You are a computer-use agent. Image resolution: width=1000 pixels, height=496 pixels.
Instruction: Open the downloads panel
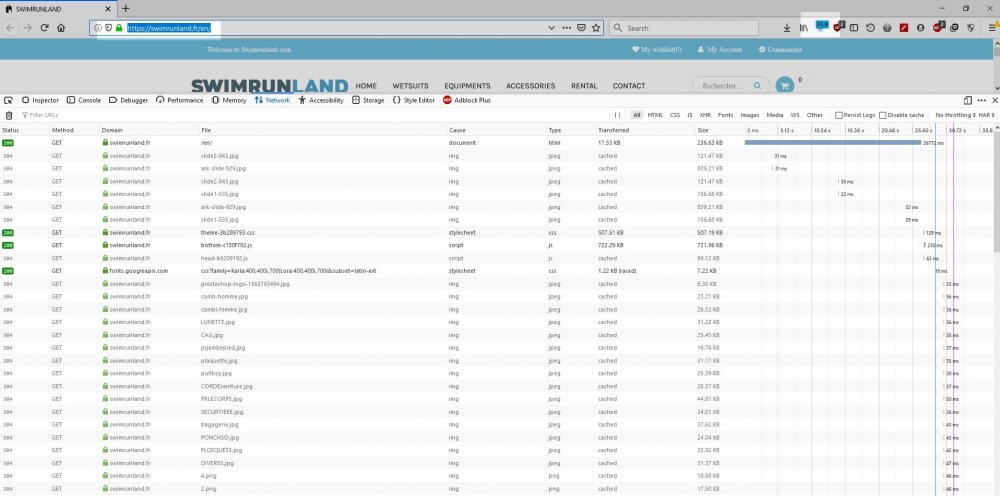787,28
